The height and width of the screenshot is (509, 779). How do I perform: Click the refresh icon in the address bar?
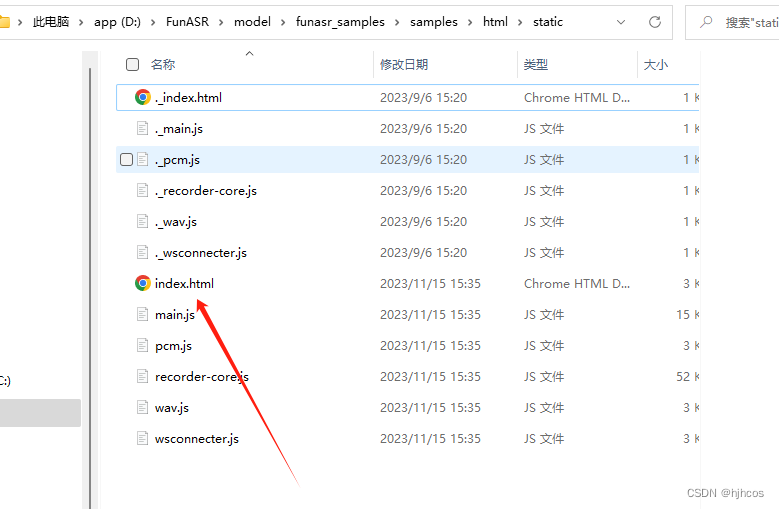655,22
